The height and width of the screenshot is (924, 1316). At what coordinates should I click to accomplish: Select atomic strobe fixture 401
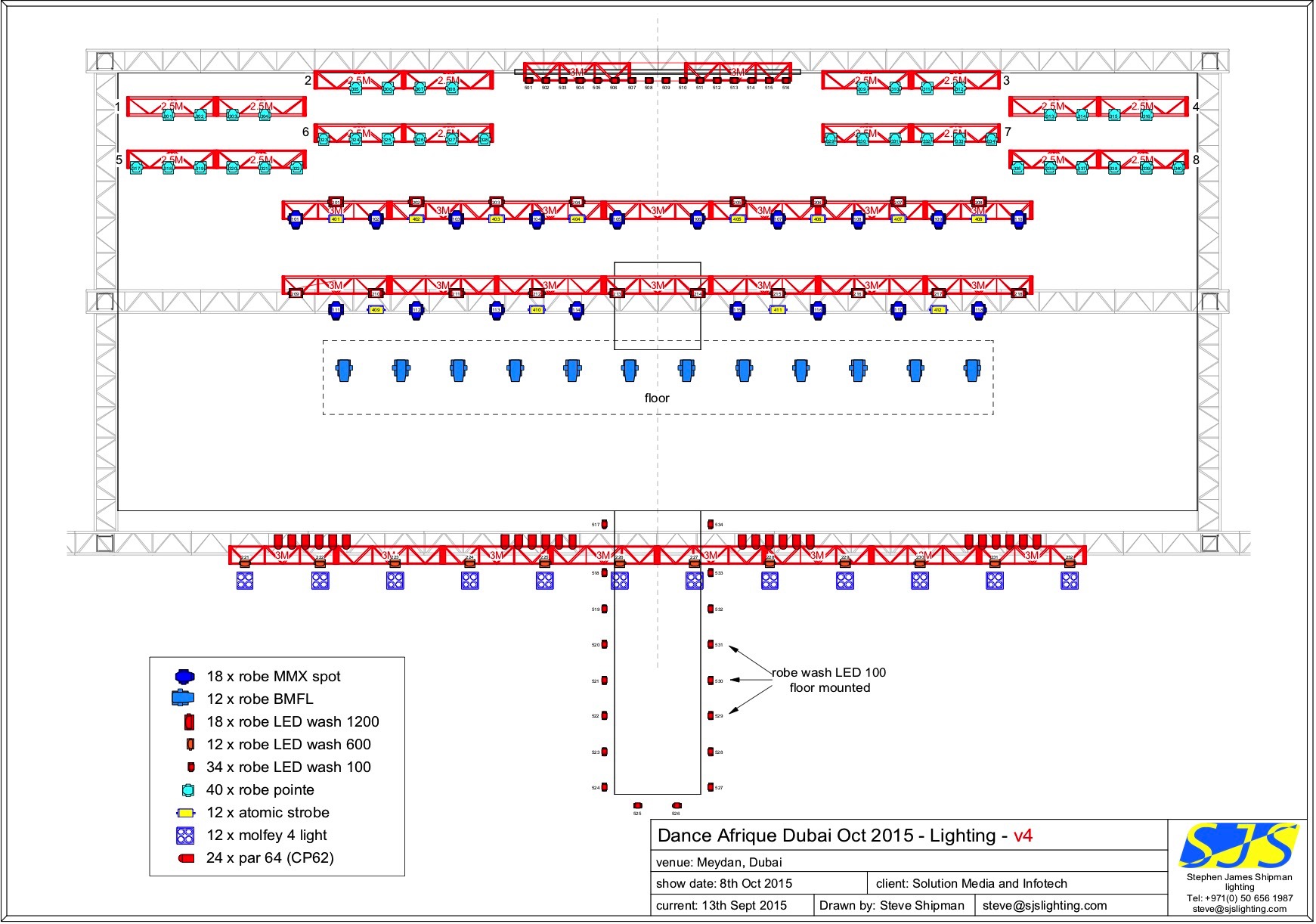click(336, 219)
